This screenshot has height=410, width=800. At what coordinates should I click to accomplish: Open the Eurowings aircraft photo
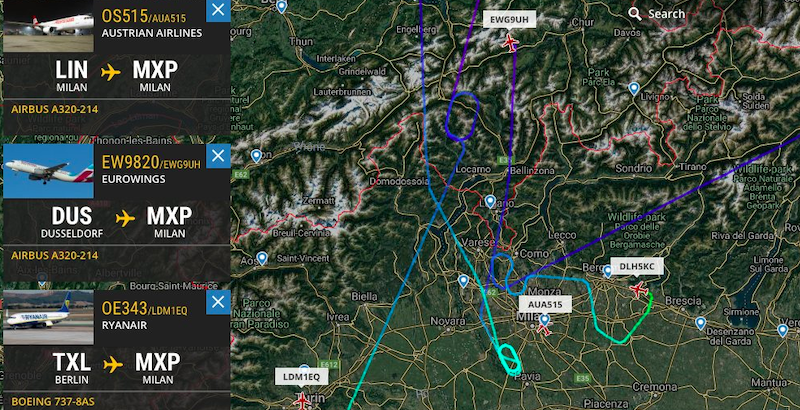48,171
